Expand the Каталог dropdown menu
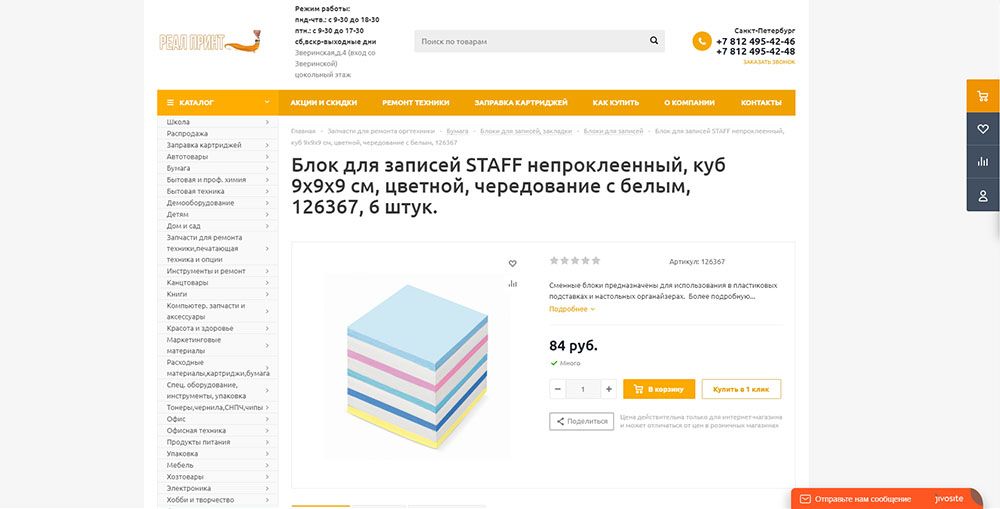This screenshot has height=509, width=1000. [x=216, y=102]
